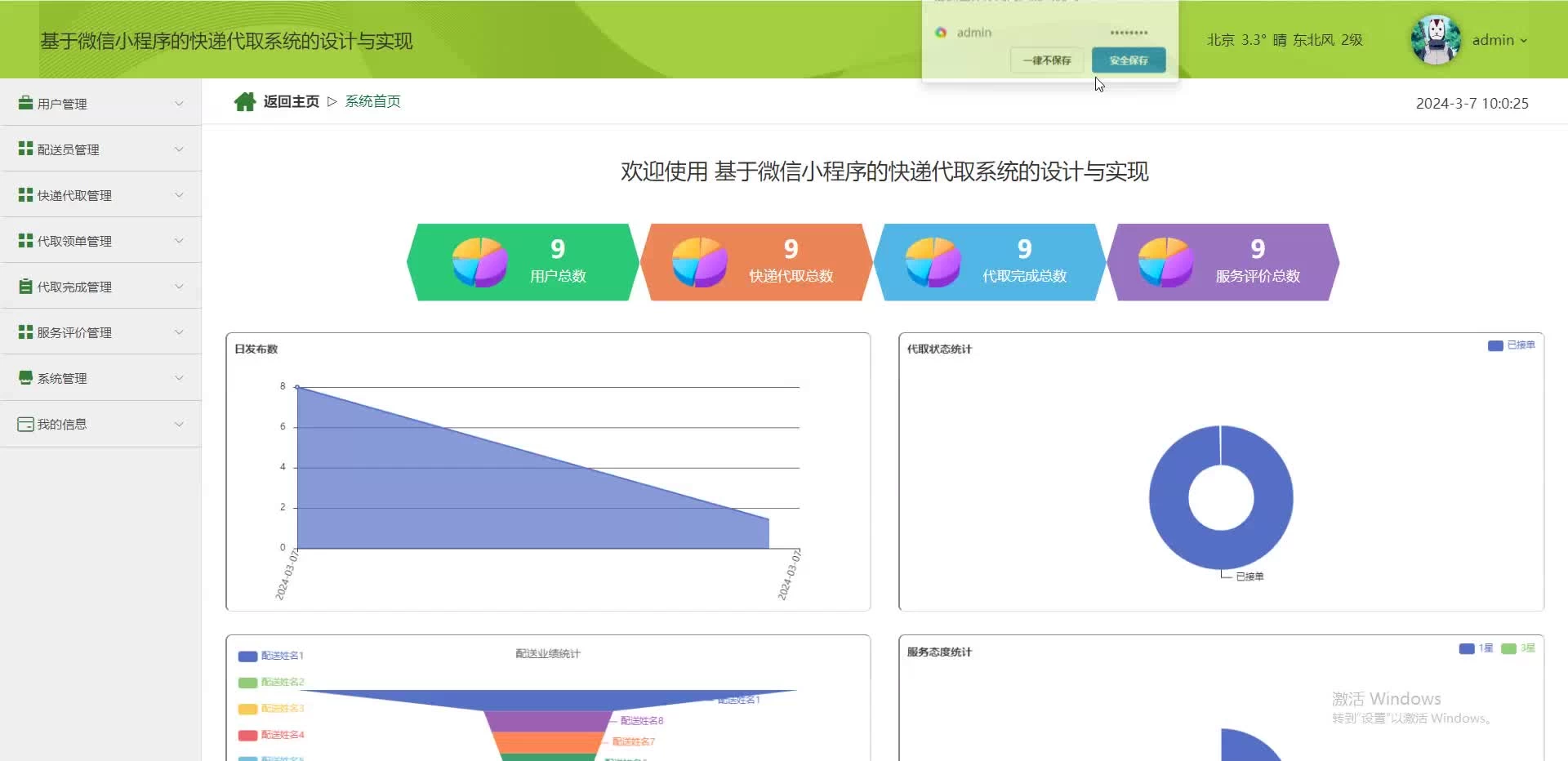Image resolution: width=1568 pixels, height=761 pixels.
Task: Click the grid icon beside 服务评价管理
Action: pyautogui.click(x=25, y=332)
